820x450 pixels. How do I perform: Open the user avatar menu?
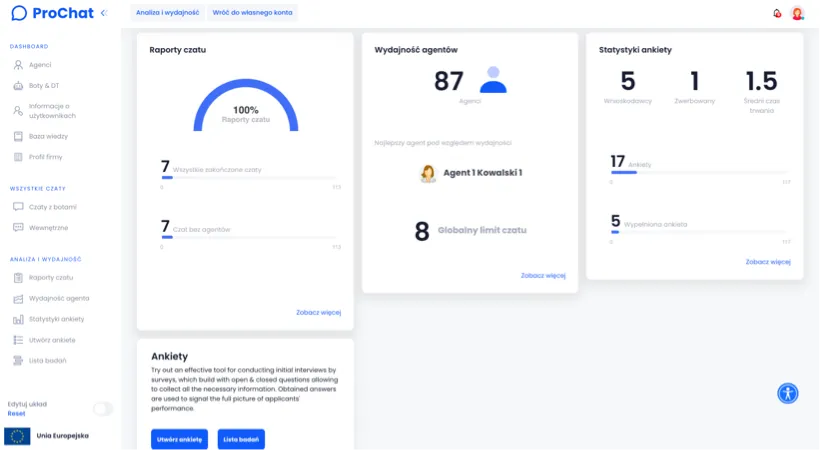797,13
